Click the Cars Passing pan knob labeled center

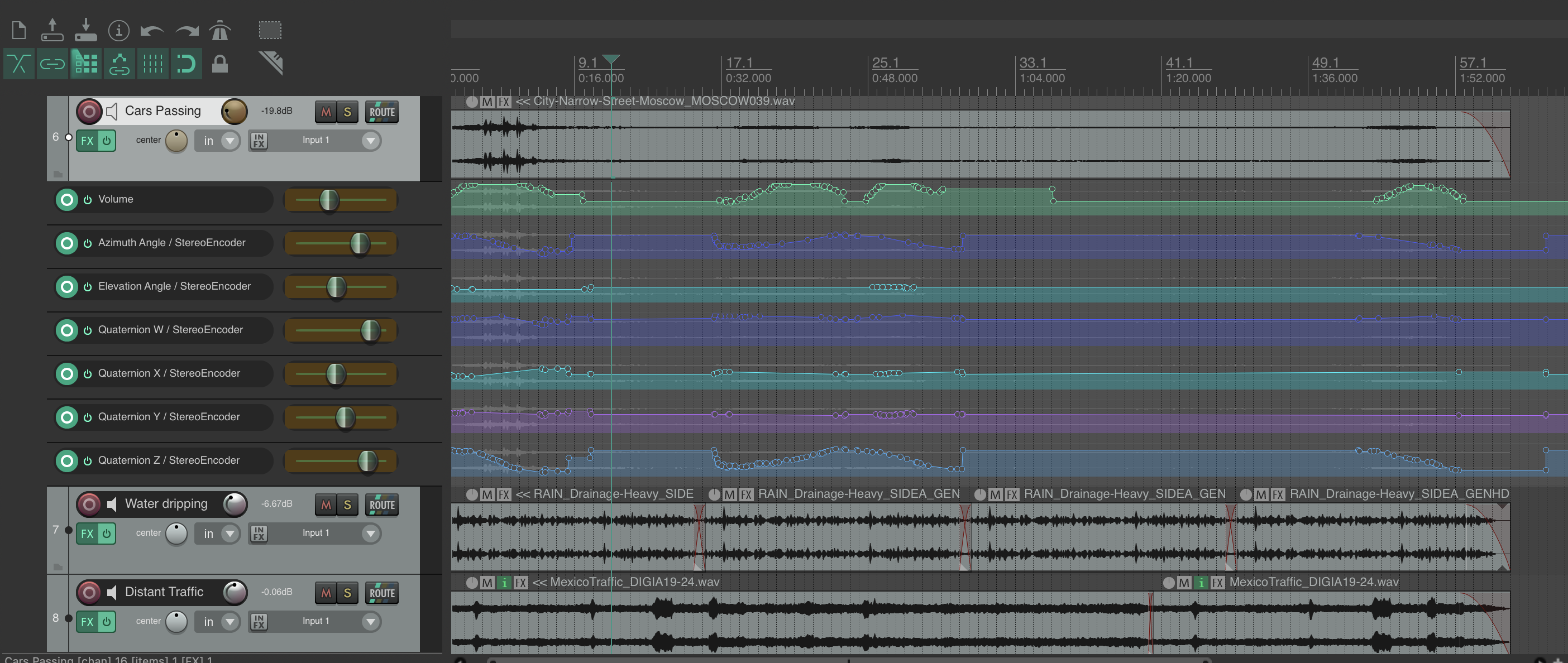pos(176,141)
